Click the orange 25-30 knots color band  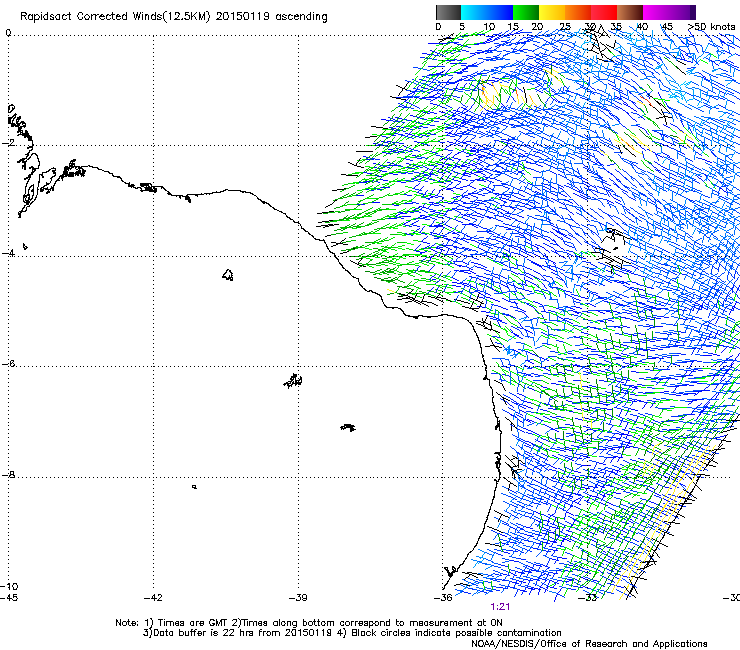578,12
